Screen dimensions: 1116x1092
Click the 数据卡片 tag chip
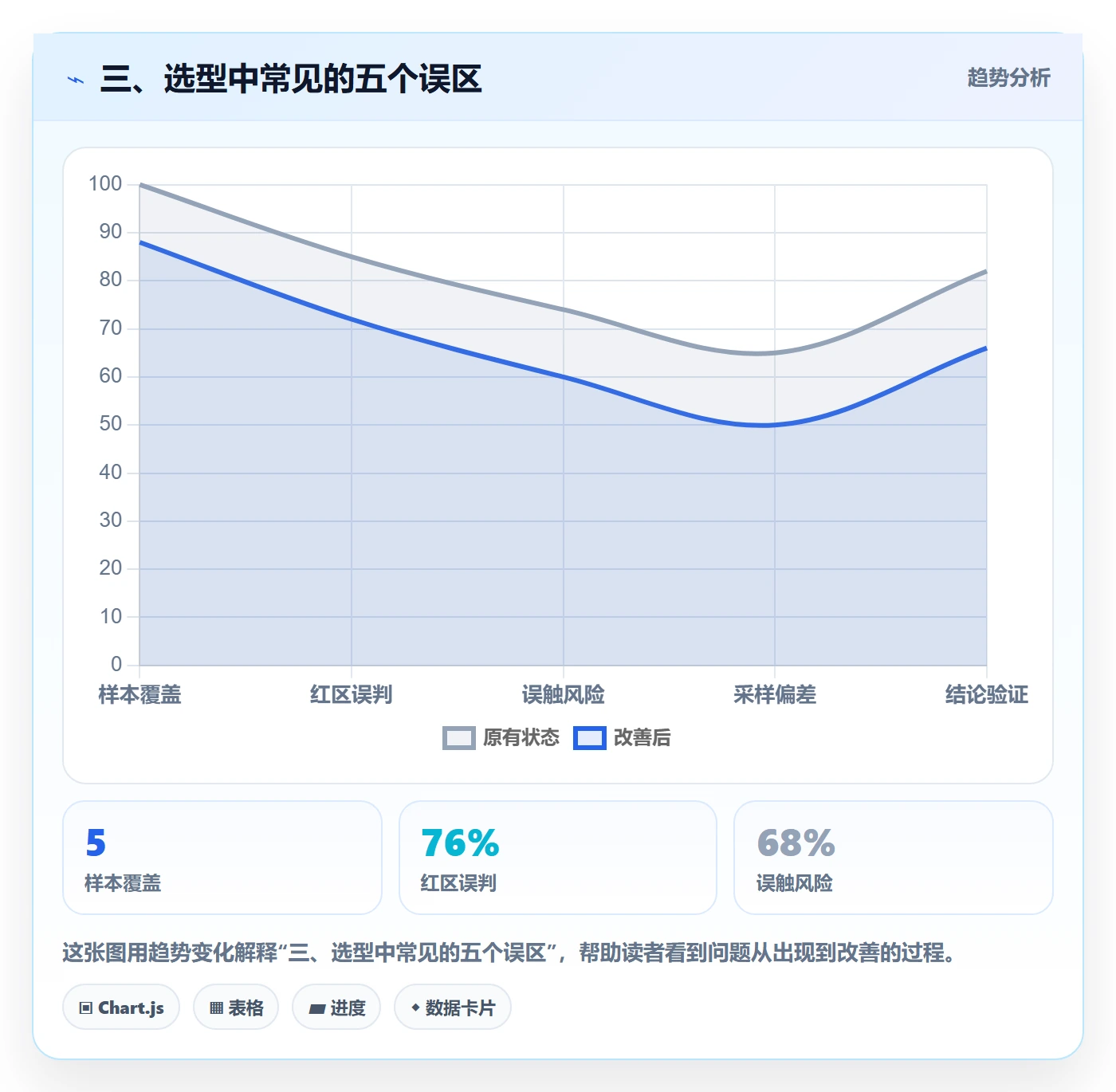point(452,1008)
